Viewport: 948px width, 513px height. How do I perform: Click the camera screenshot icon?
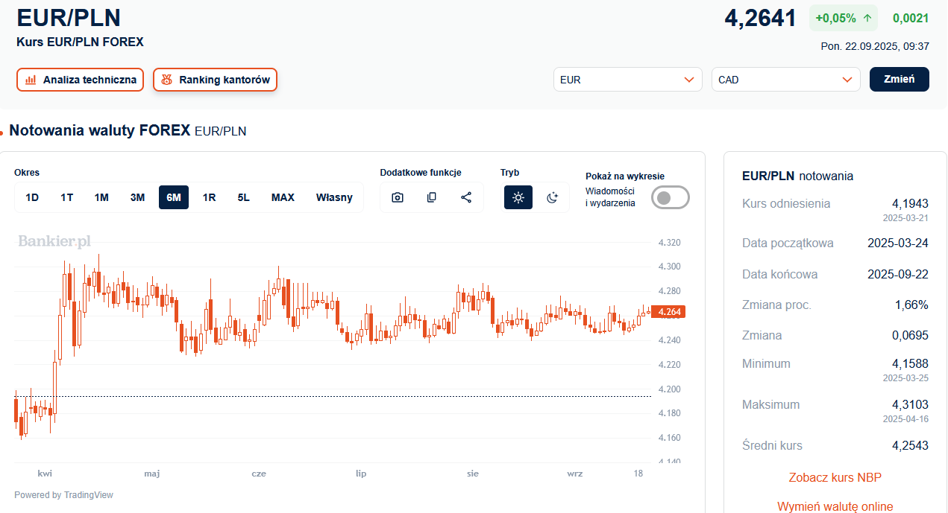tap(397, 197)
